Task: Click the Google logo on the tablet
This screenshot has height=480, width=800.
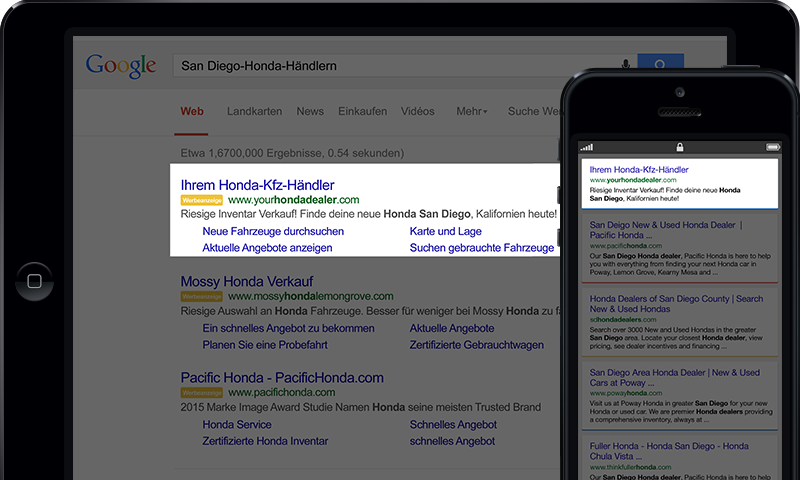Action: tap(121, 66)
